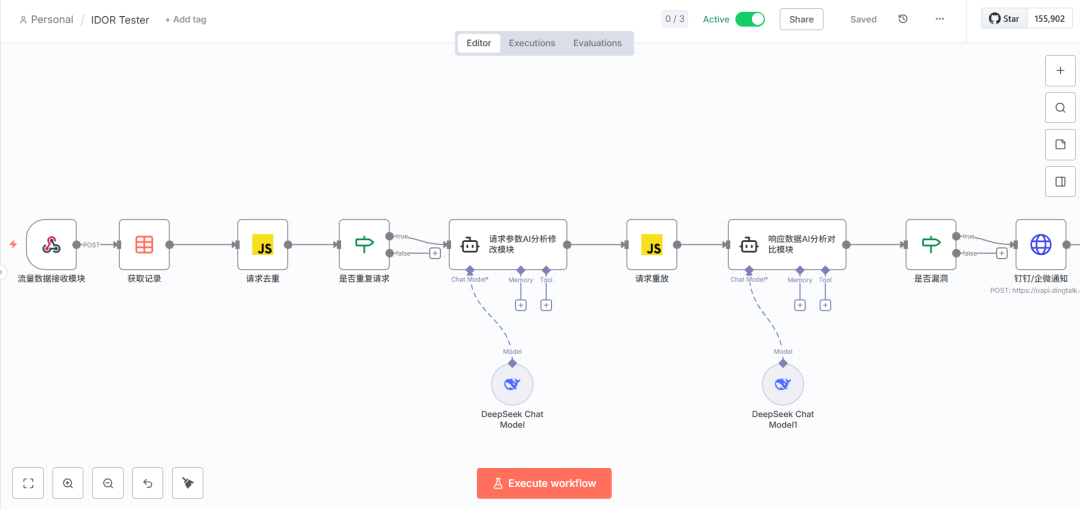The image size is (1080, 510).
Task: Click the zoom to fit canvas button
Action: (28, 483)
